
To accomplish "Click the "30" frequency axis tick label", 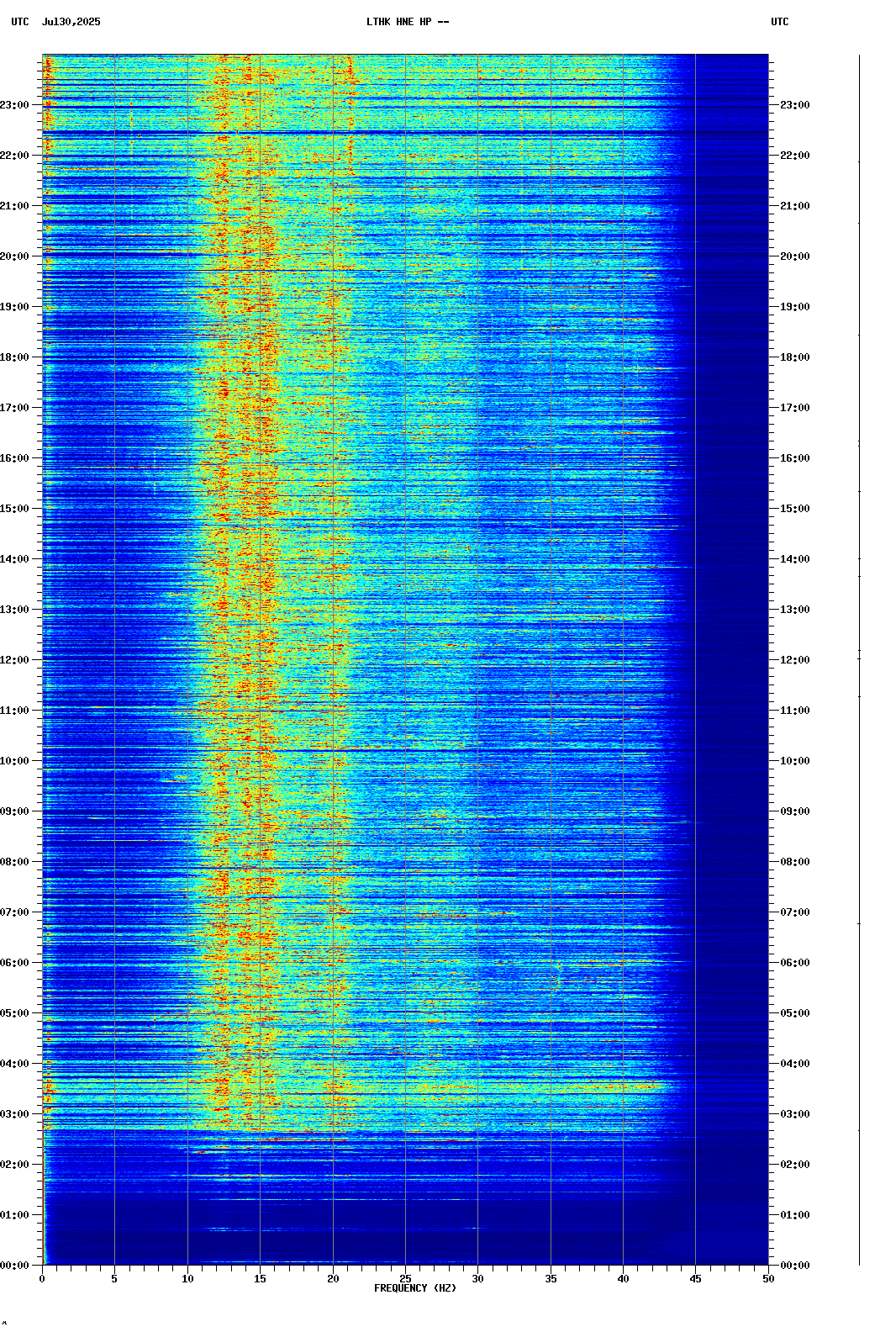I will (477, 1279).
